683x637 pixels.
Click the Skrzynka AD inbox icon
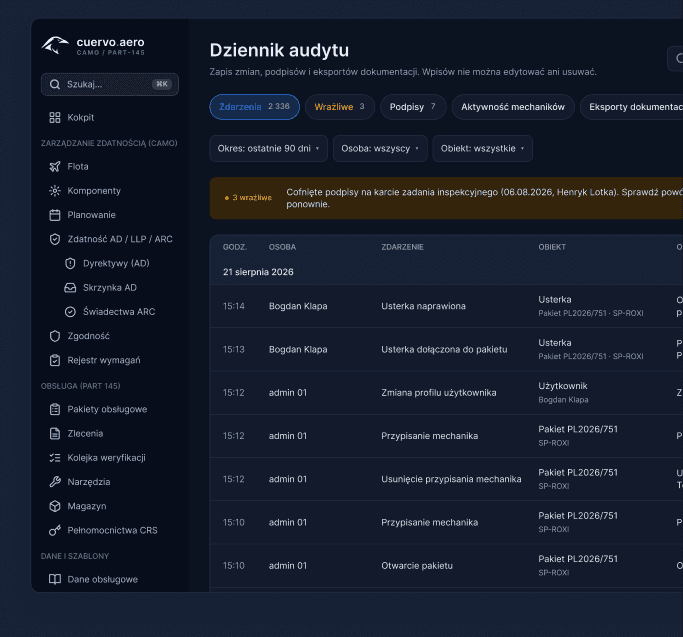[x=70, y=288]
